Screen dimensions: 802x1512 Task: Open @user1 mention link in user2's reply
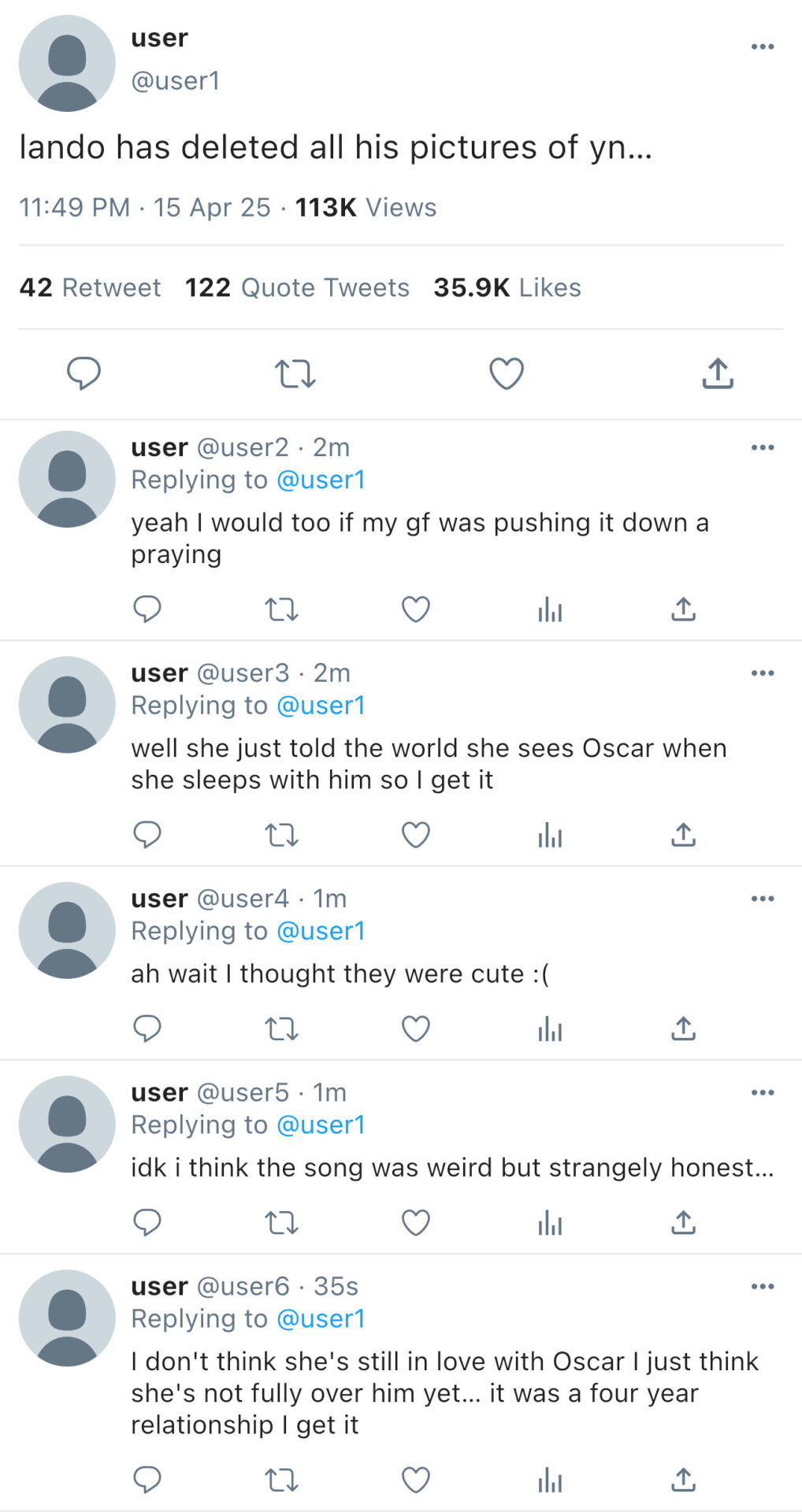click(x=321, y=480)
